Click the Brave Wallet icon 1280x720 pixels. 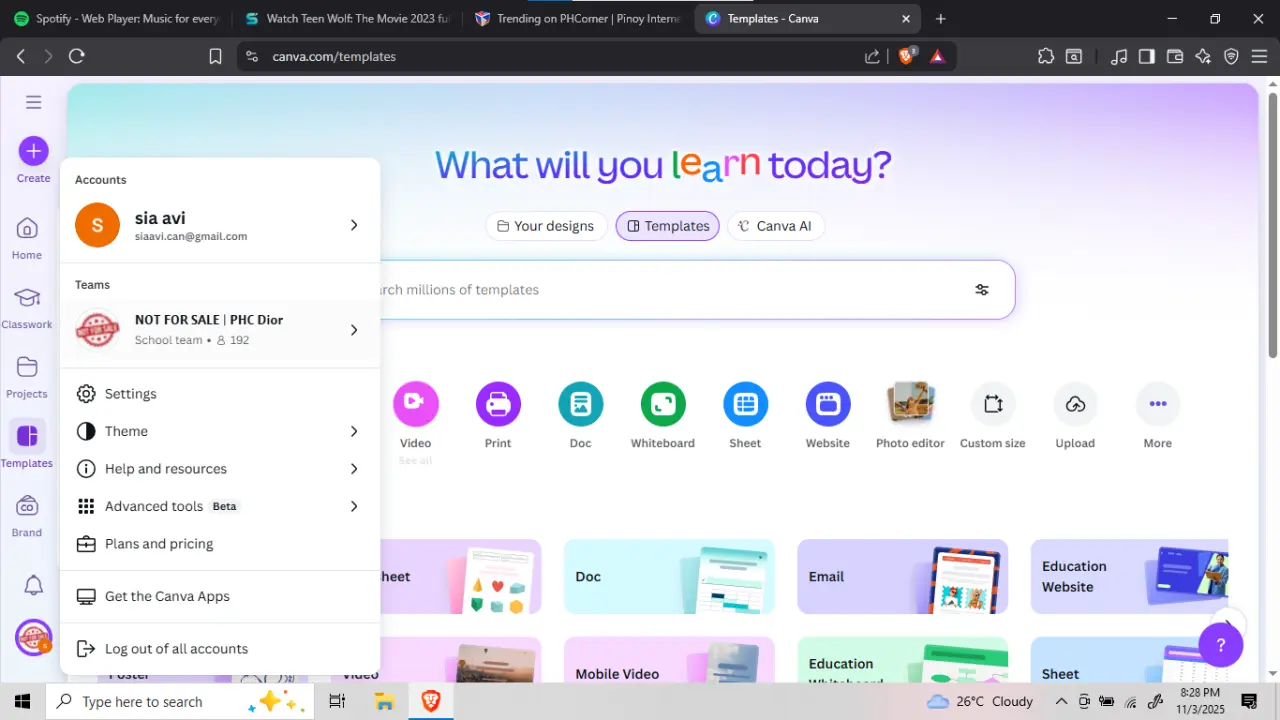1175,57
